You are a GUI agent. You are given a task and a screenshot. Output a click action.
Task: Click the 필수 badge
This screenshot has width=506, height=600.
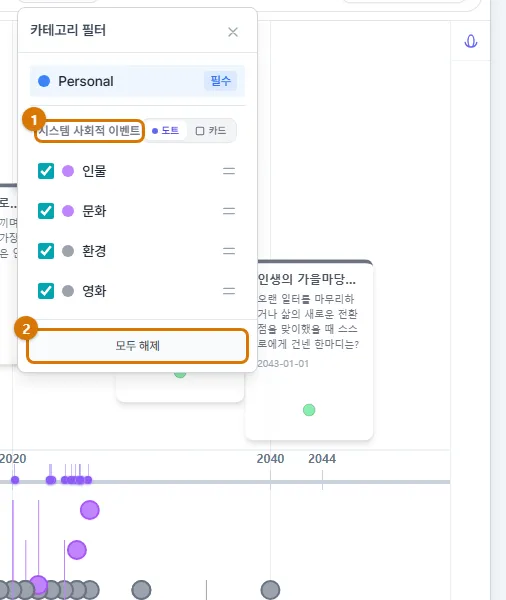(220, 81)
